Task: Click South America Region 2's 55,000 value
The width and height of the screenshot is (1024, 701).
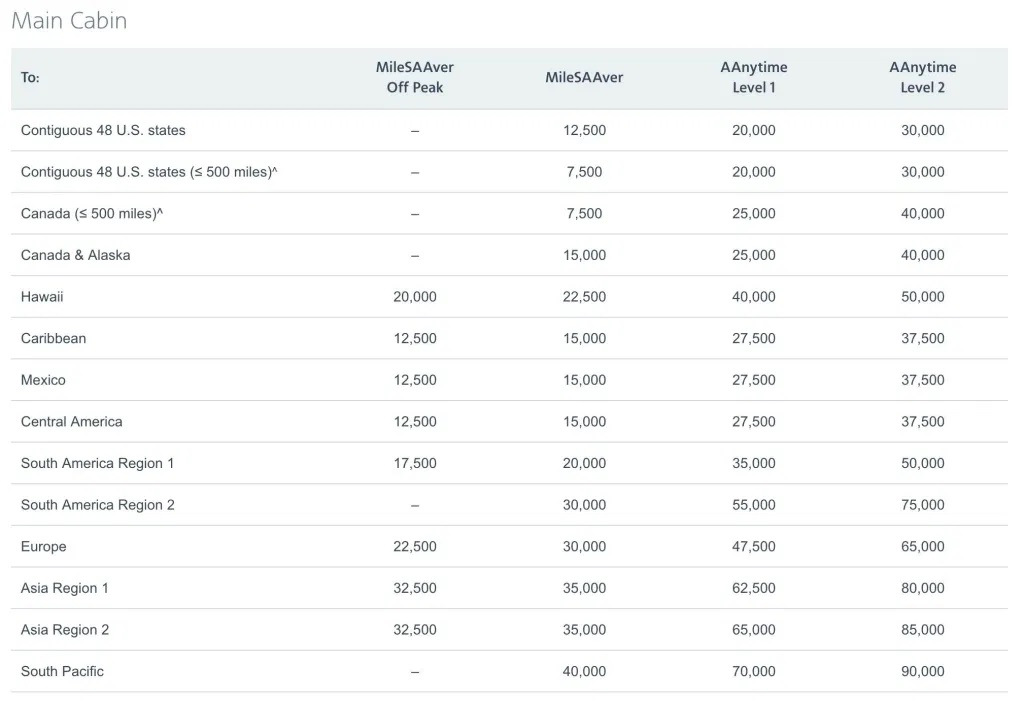Action: point(754,505)
